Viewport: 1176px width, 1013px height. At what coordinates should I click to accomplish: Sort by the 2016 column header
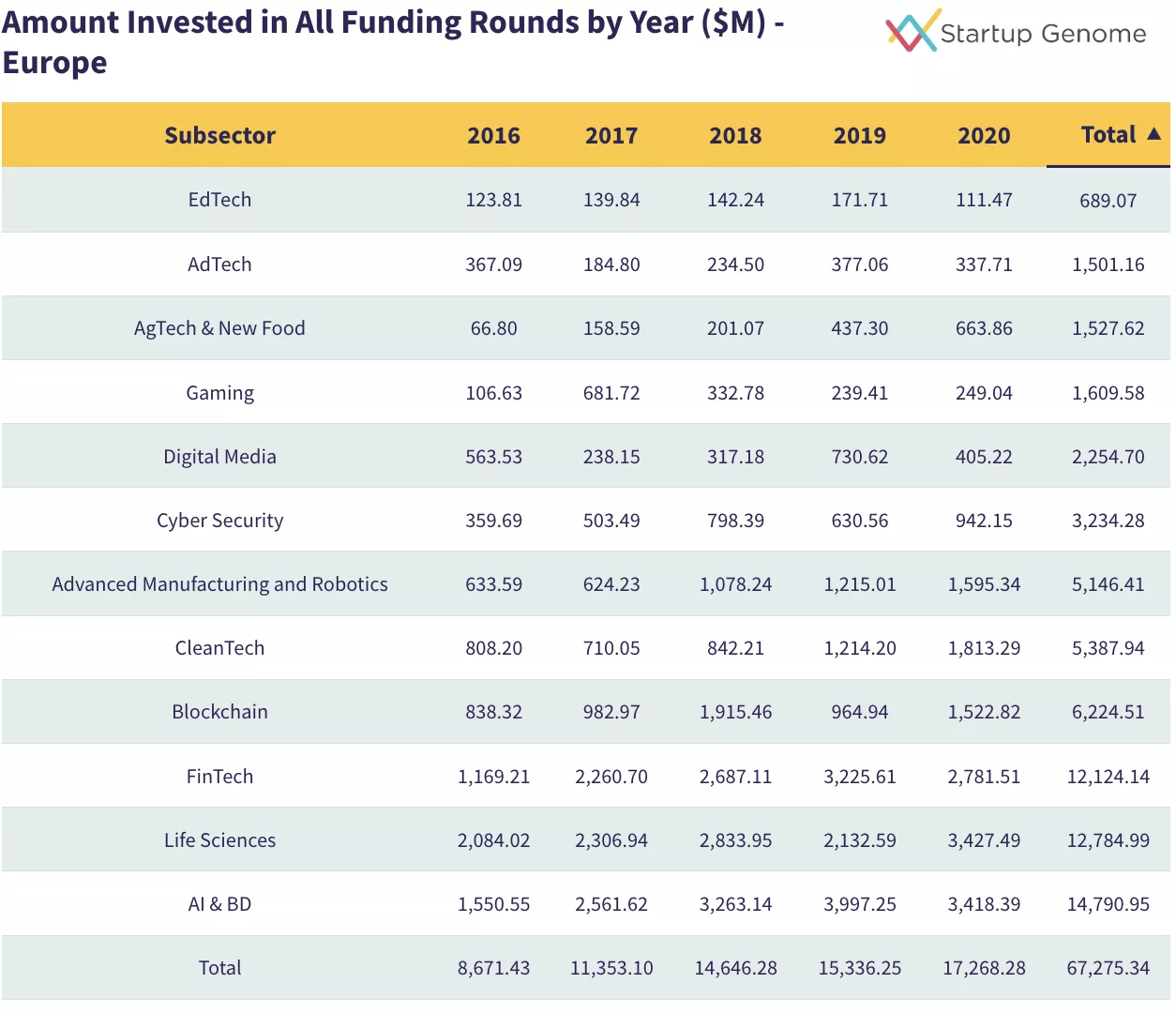point(493,136)
